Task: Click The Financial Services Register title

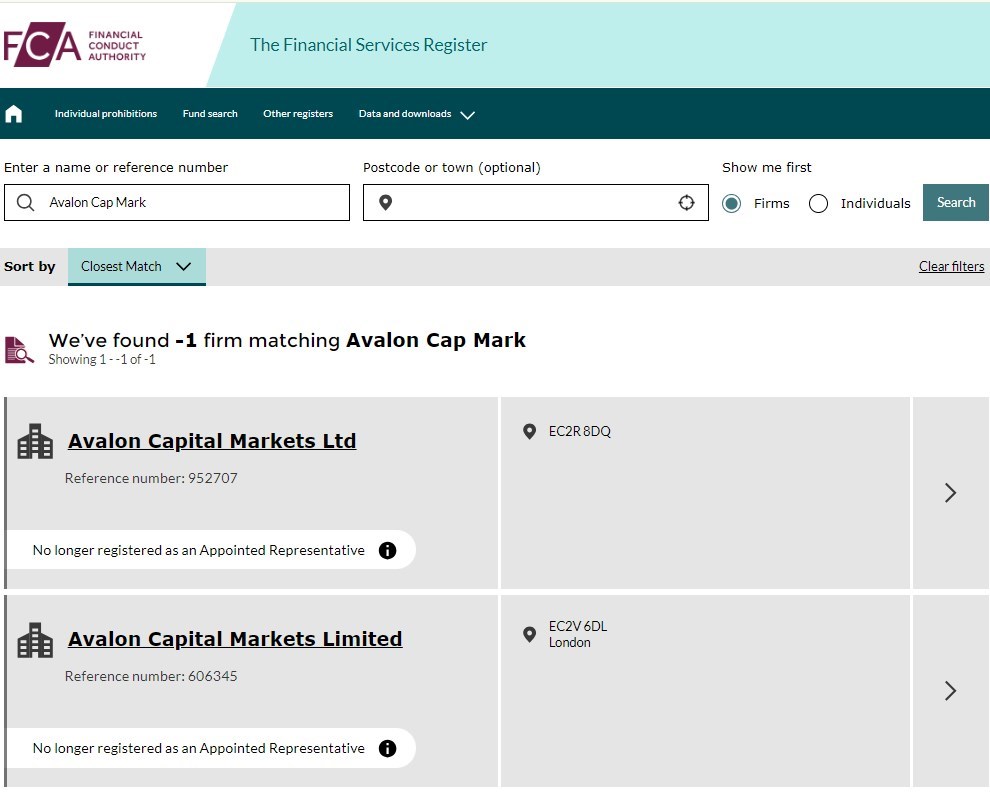Action: pyautogui.click(x=369, y=45)
